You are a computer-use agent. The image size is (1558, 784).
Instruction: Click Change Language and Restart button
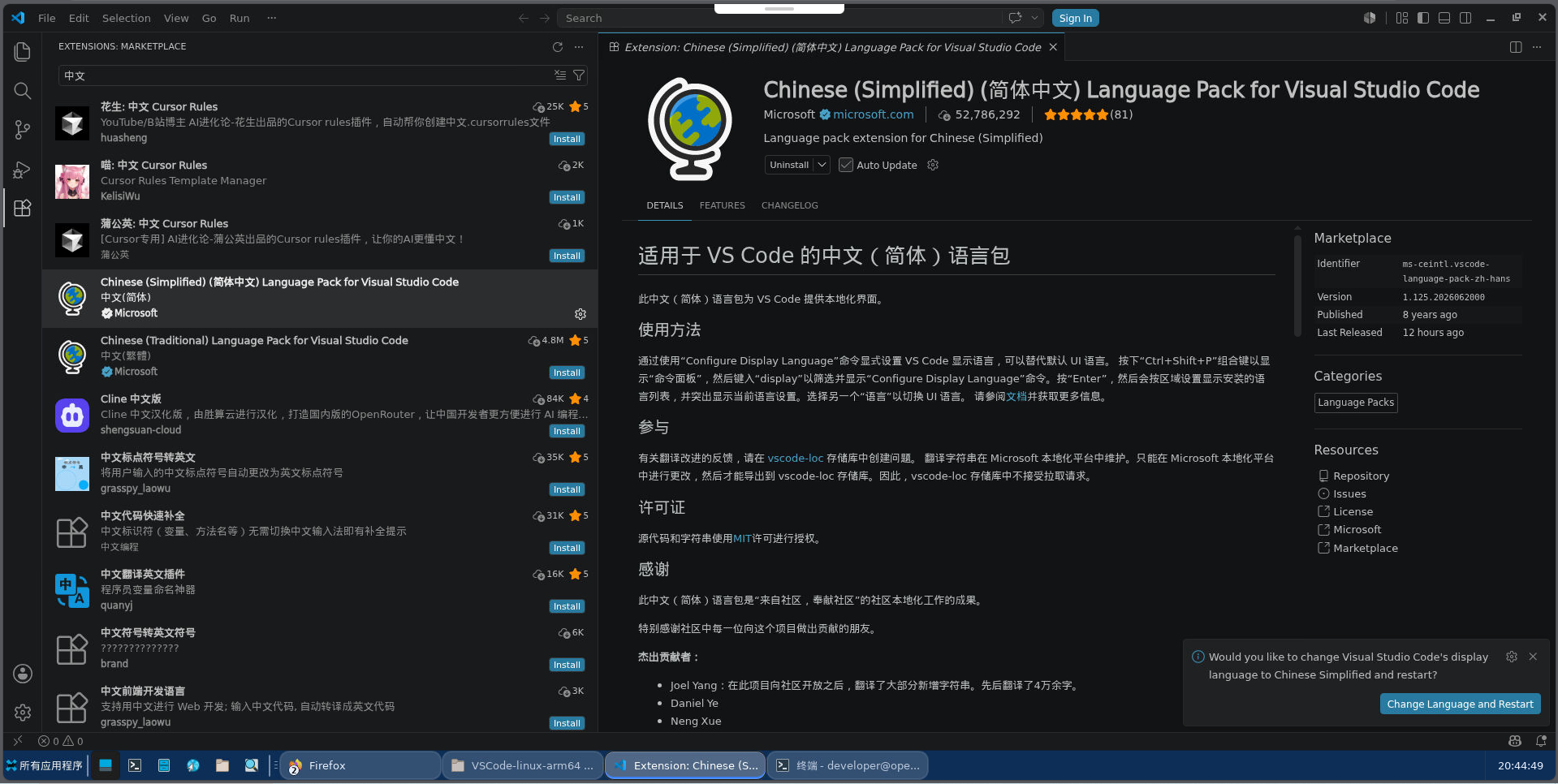pos(1460,704)
